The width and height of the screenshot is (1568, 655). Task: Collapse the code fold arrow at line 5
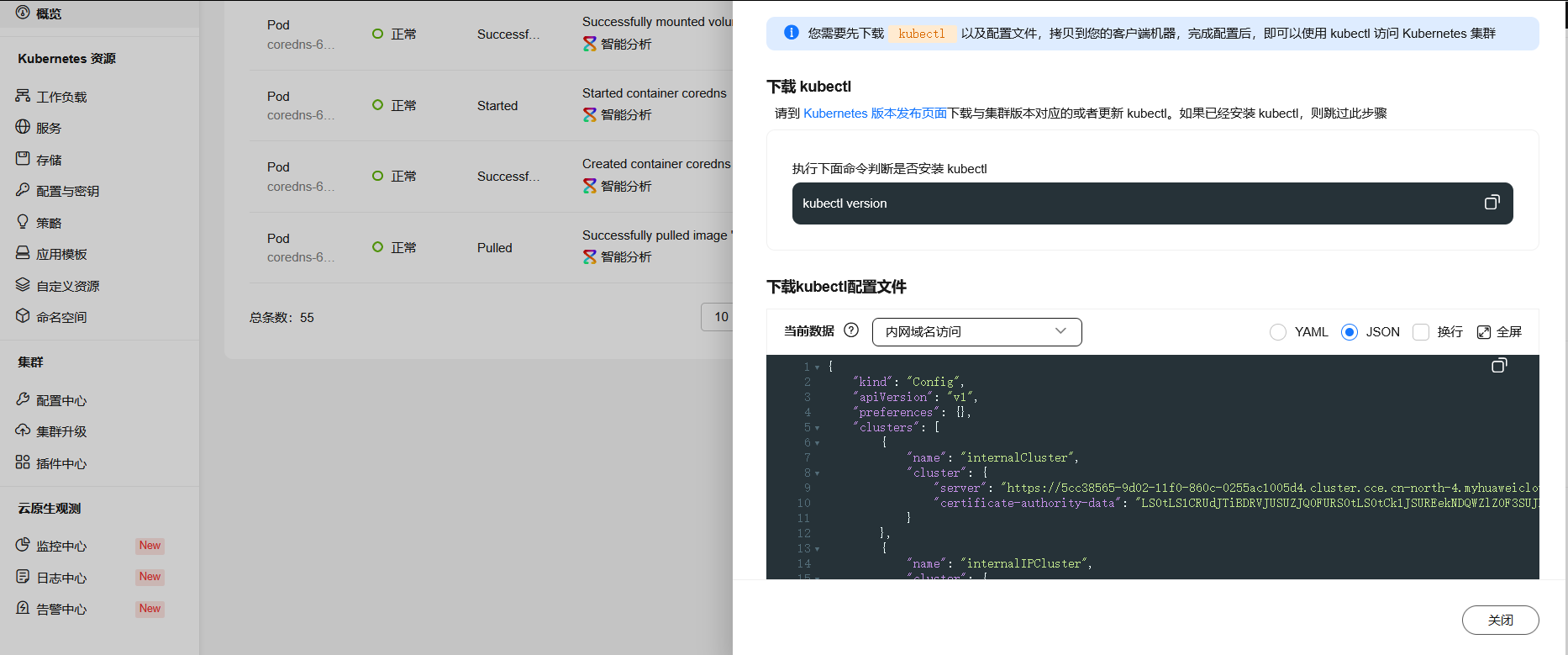pos(817,428)
